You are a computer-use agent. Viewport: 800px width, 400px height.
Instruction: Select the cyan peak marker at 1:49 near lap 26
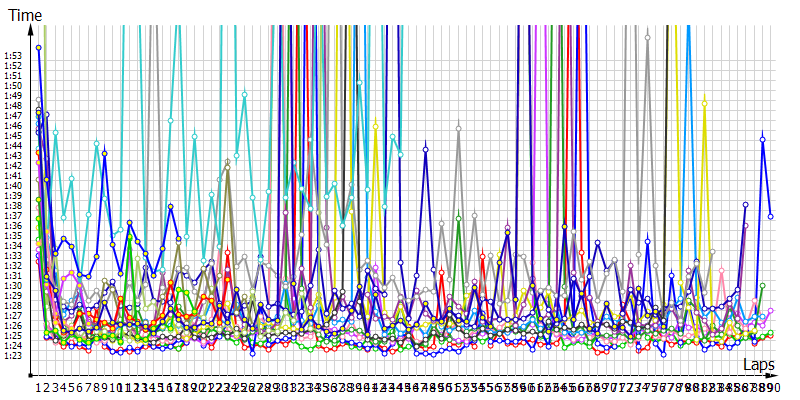click(x=245, y=94)
